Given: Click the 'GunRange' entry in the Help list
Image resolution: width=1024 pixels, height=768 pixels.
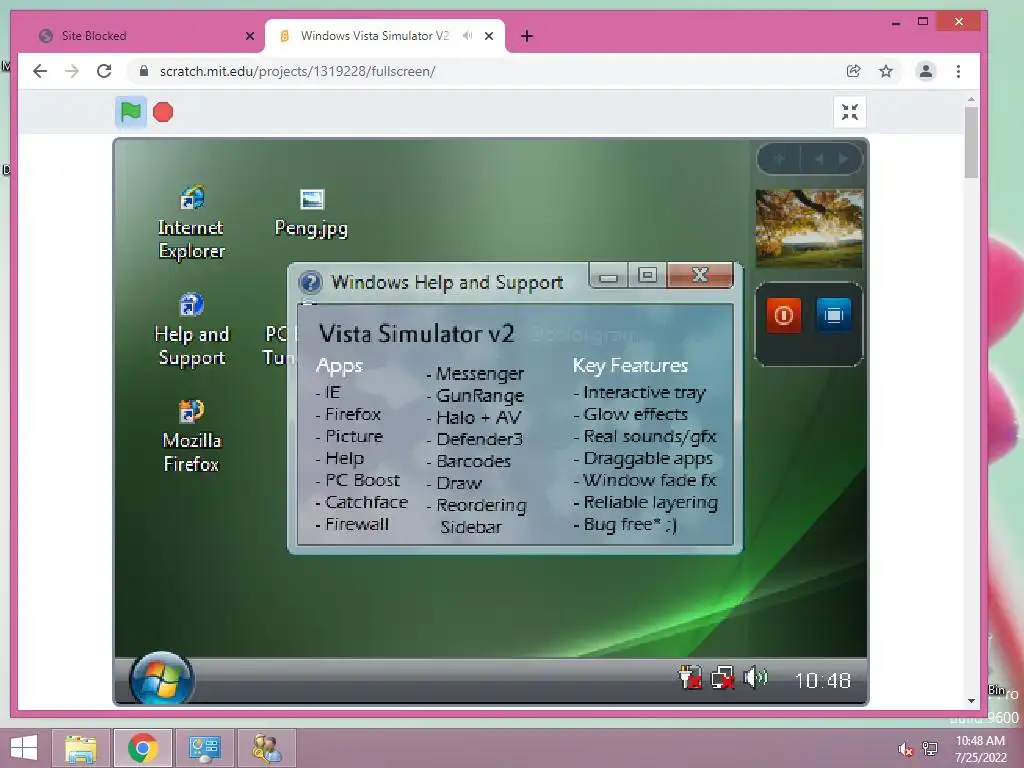Looking at the screenshot, I should [480, 396].
